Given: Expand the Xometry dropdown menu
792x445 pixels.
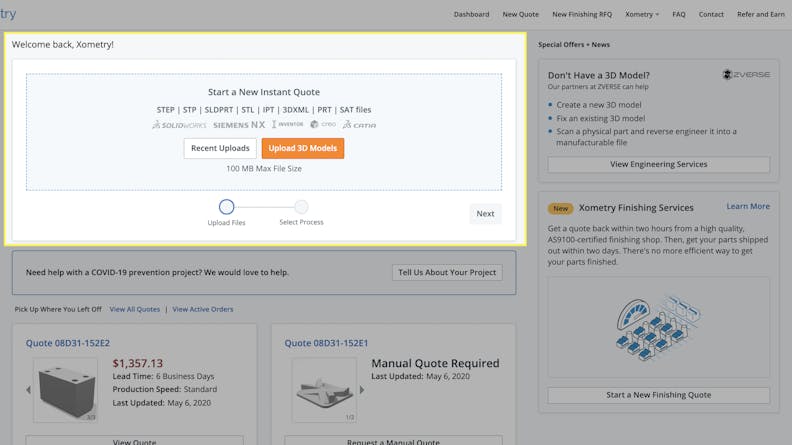Looking at the screenshot, I should click(641, 15).
